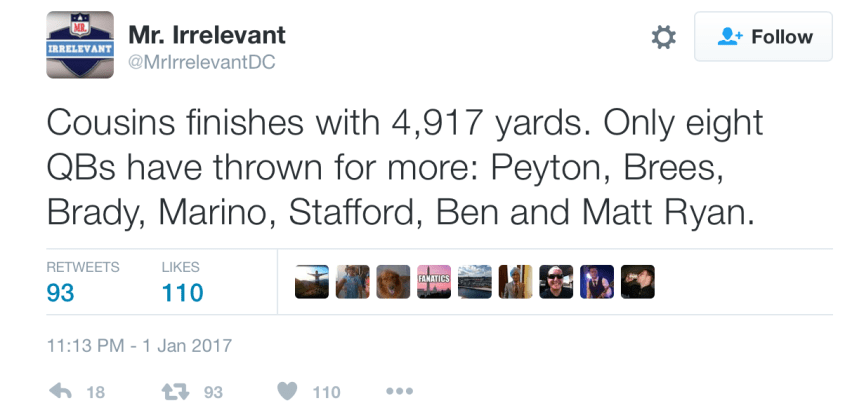The width and height of the screenshot is (845, 410).
Task: Click the waterfront cityscape liker avatar
Action: click(474, 282)
